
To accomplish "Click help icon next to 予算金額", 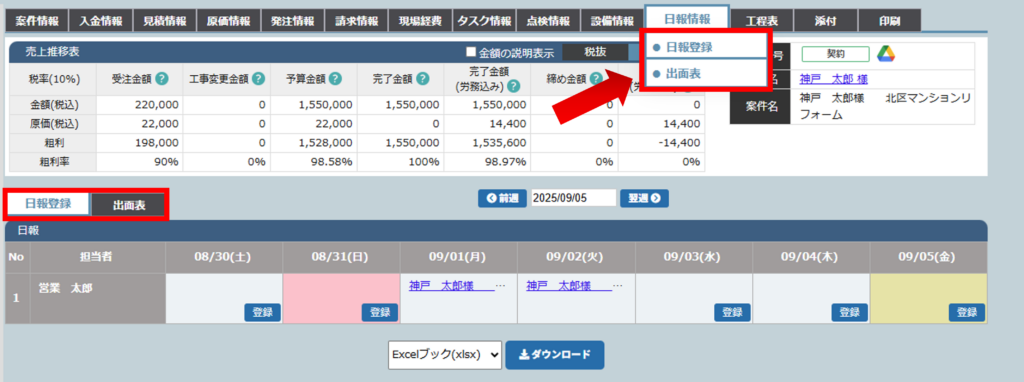I will pyautogui.click(x=335, y=79).
